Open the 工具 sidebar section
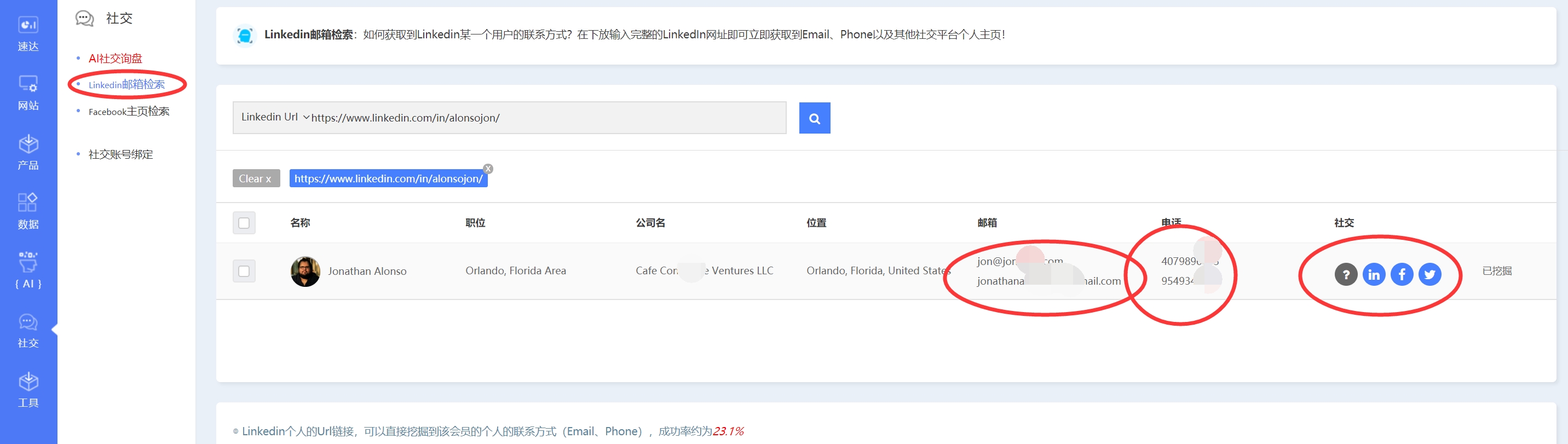Screen dimensions: 1568x444 28,389
